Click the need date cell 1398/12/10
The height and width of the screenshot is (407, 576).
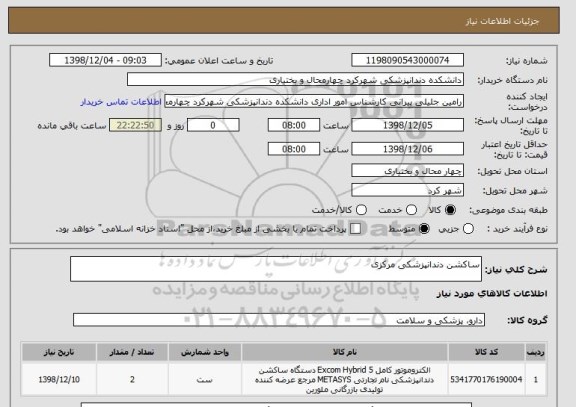point(59,379)
